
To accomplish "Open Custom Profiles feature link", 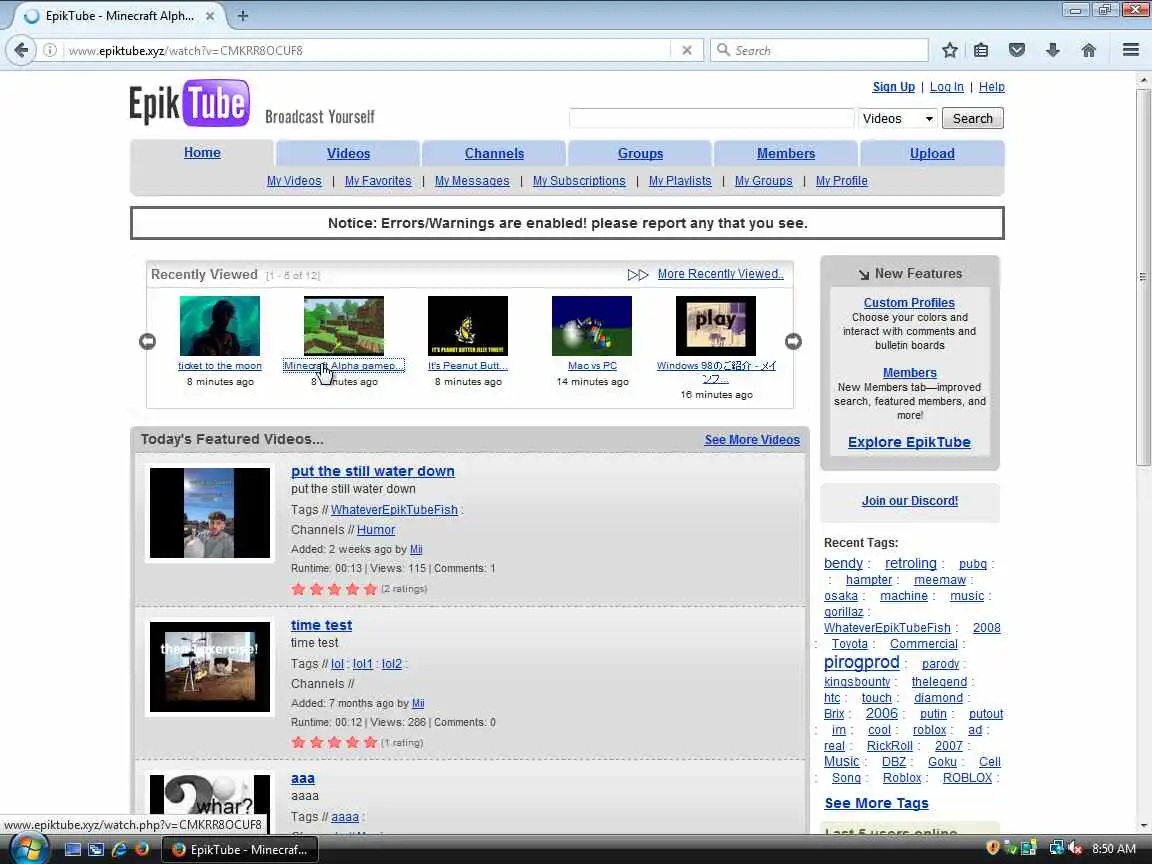I will tap(909, 303).
